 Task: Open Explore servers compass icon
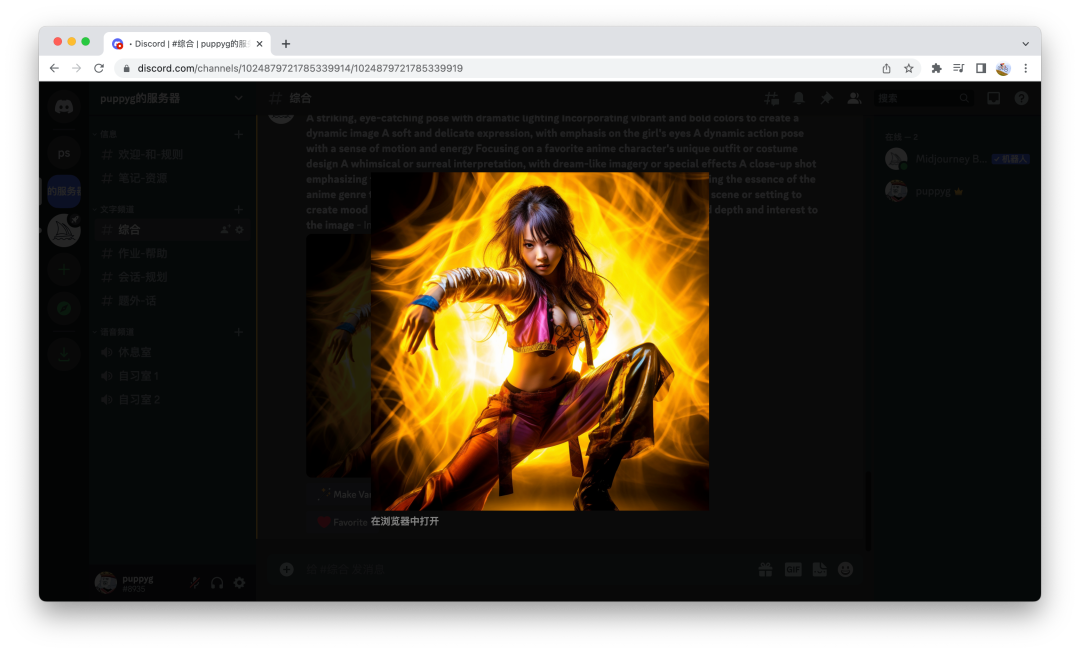(x=64, y=308)
